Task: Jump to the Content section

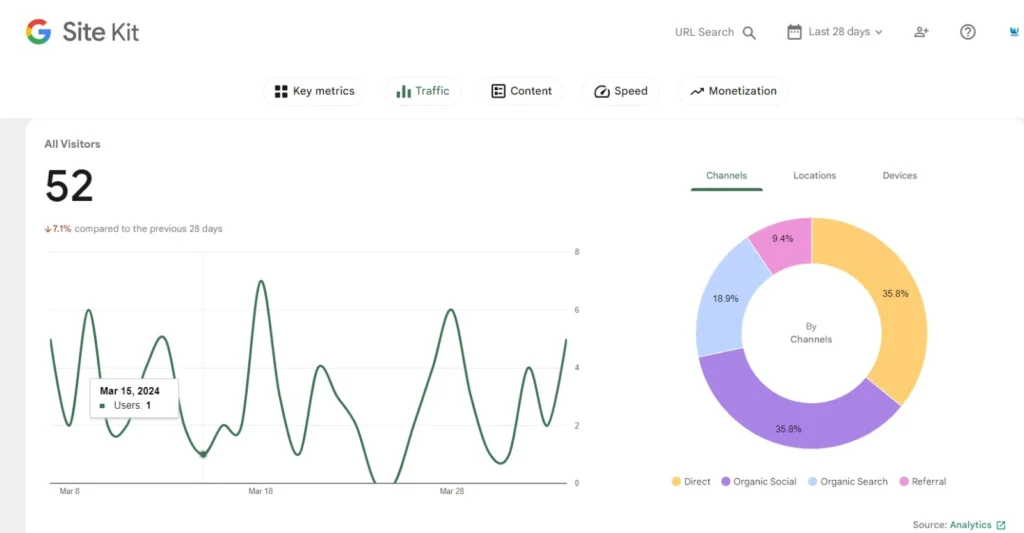Action: click(x=521, y=91)
